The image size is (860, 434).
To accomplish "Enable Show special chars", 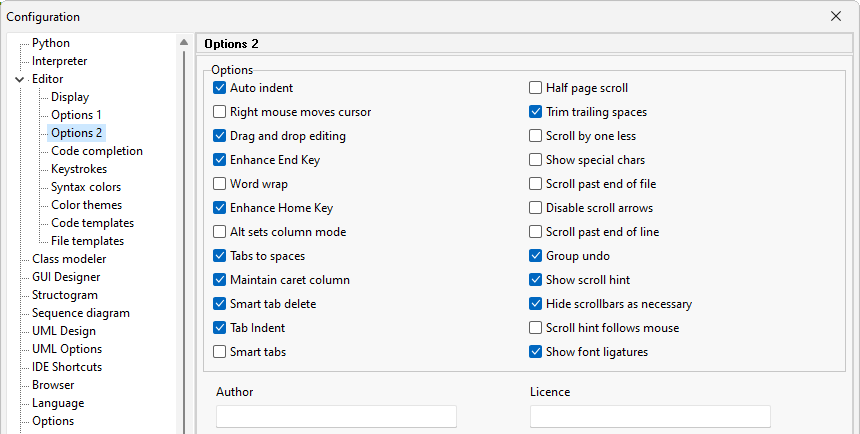I will 535,160.
